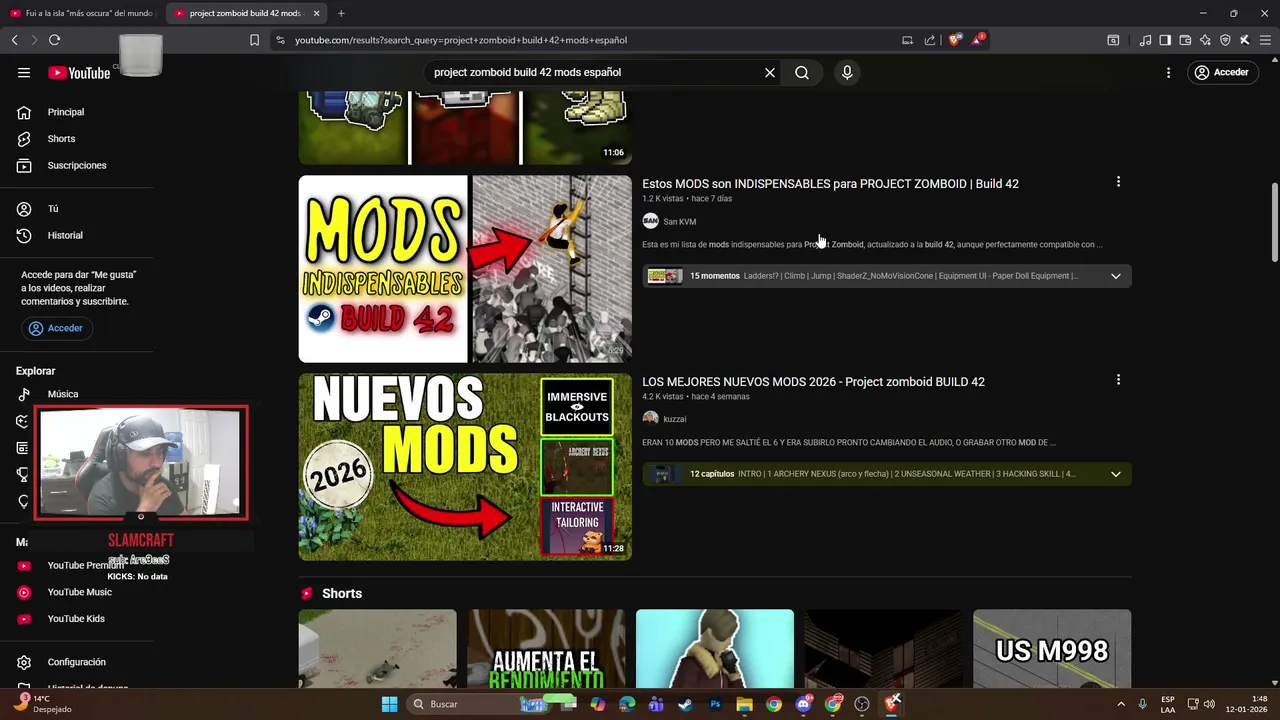This screenshot has height=720, width=1280.
Task: Bookmark this page
Action: (x=254, y=40)
